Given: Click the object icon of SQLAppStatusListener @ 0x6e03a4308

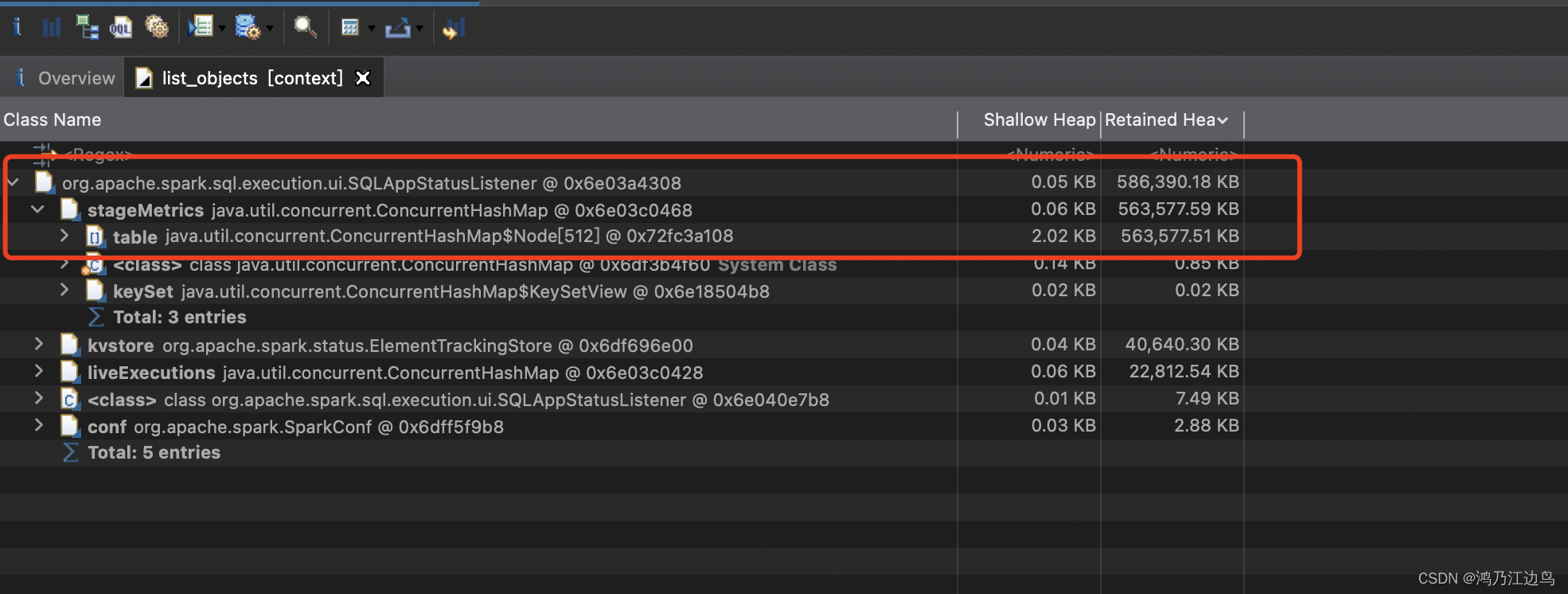Looking at the screenshot, I should click(44, 182).
